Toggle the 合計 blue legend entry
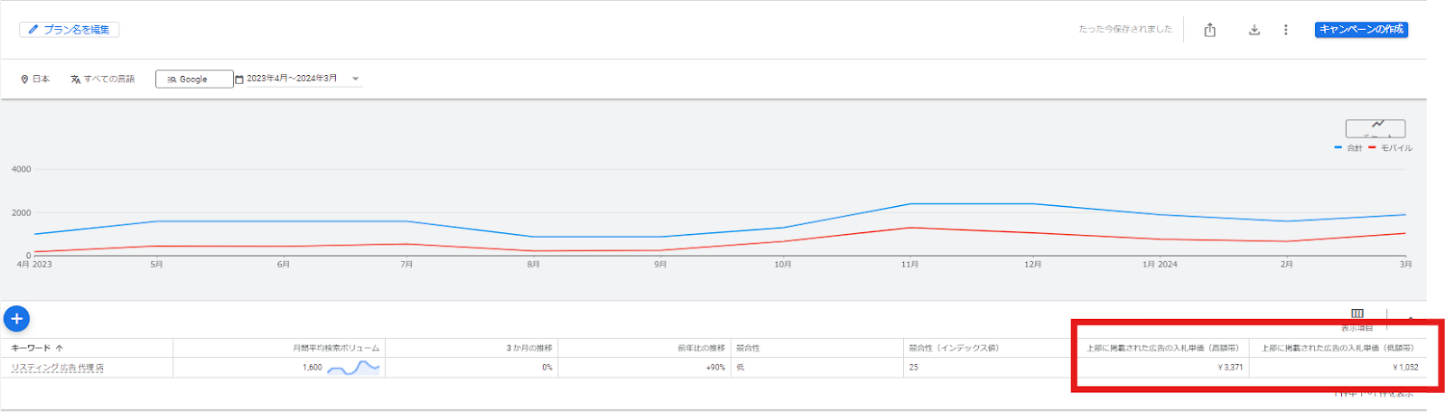 tap(1348, 148)
